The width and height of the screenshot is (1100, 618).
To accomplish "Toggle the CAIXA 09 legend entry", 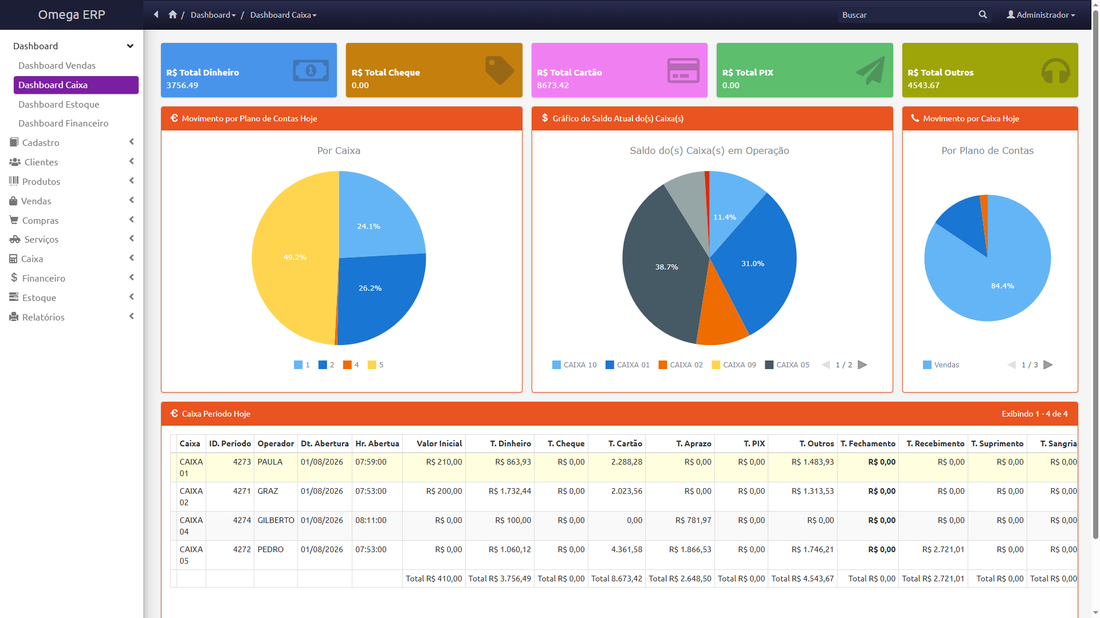I will pyautogui.click(x=734, y=365).
